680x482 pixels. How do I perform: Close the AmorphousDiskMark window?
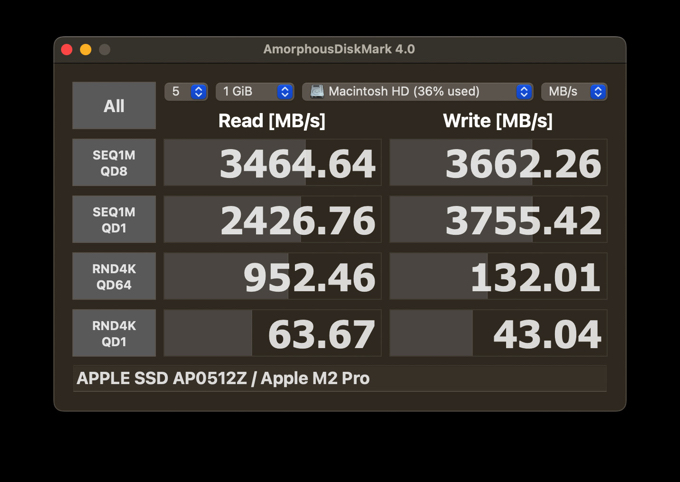[67, 49]
